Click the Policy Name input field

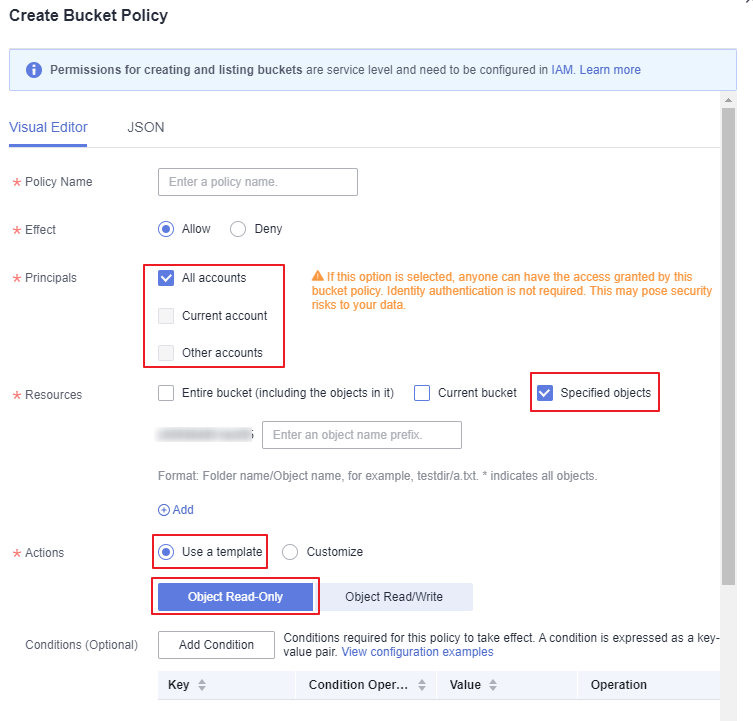258,182
